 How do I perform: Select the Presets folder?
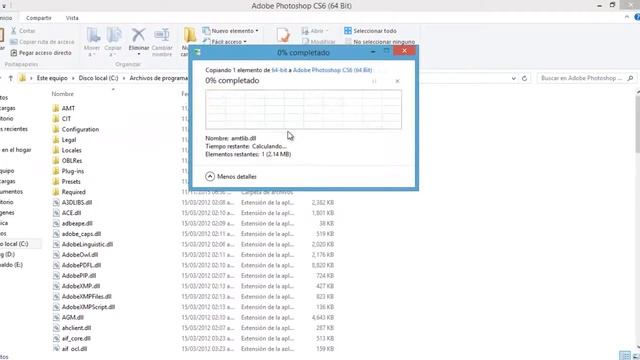point(67,182)
